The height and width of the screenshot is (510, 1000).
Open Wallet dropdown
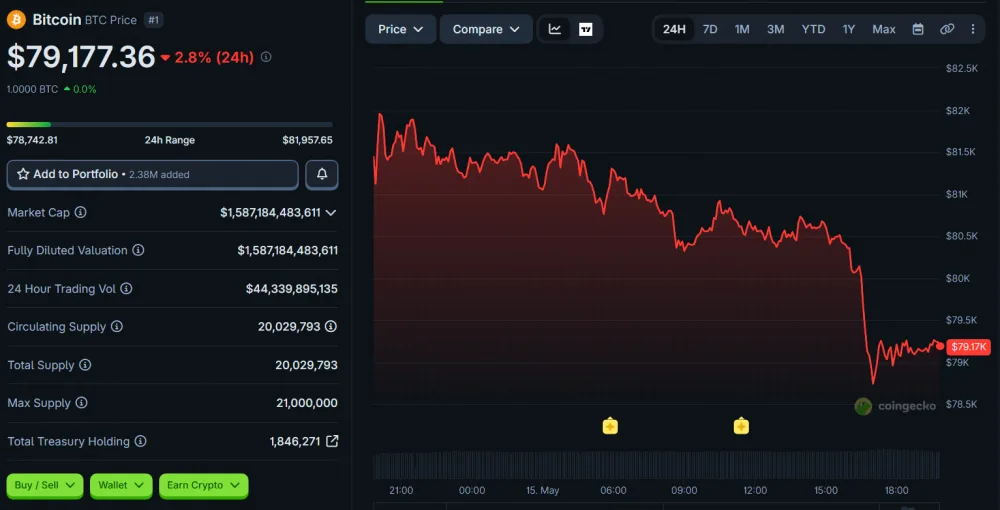point(121,485)
